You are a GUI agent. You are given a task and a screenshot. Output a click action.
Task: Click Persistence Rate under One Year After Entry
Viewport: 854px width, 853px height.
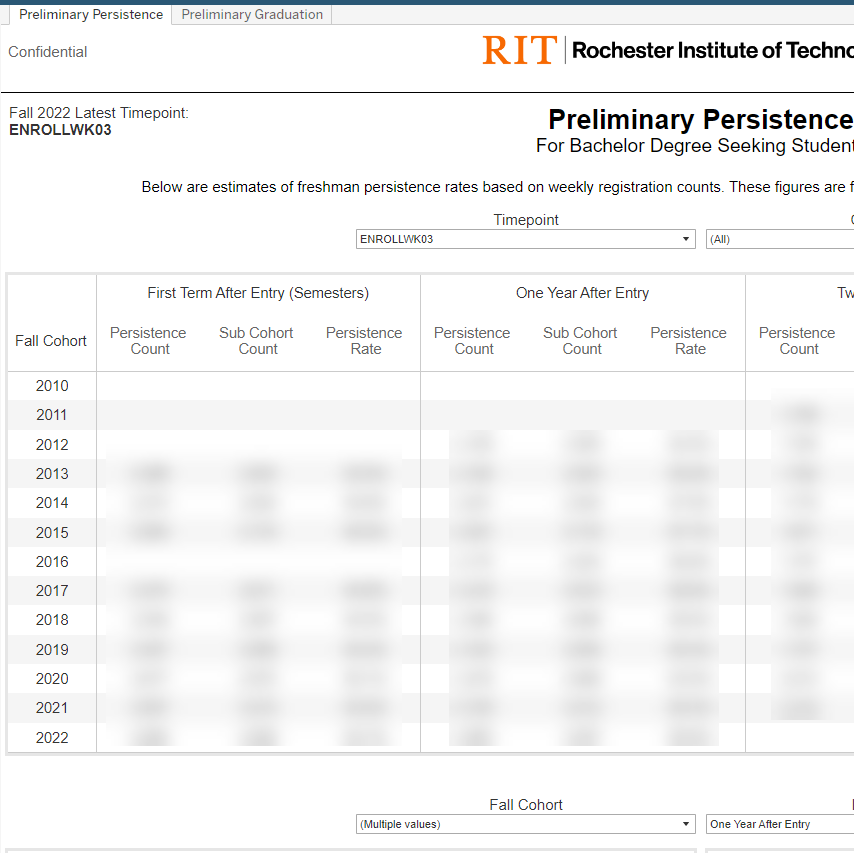tap(688, 341)
